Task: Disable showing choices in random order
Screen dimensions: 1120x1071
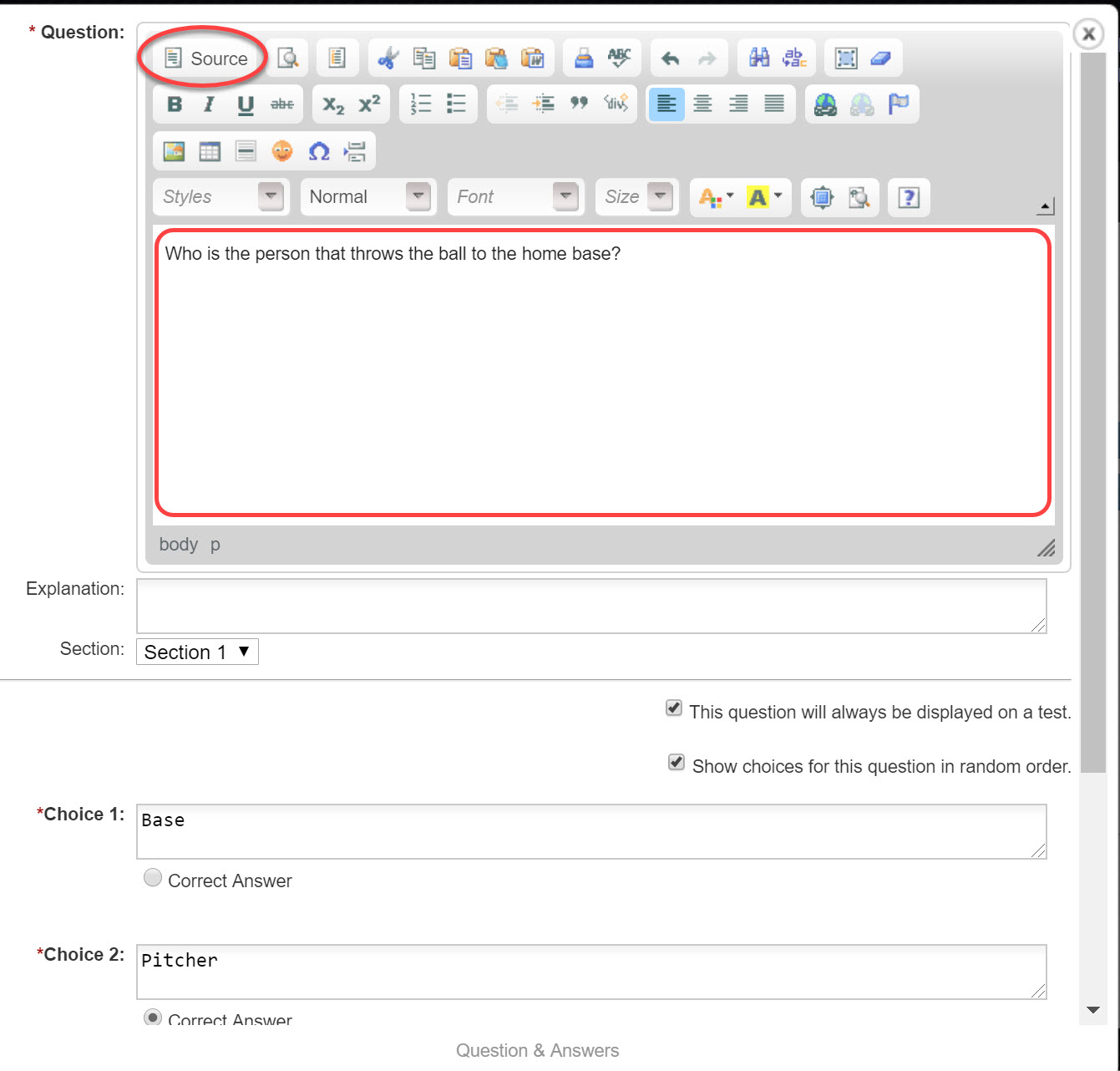Action: (676, 762)
